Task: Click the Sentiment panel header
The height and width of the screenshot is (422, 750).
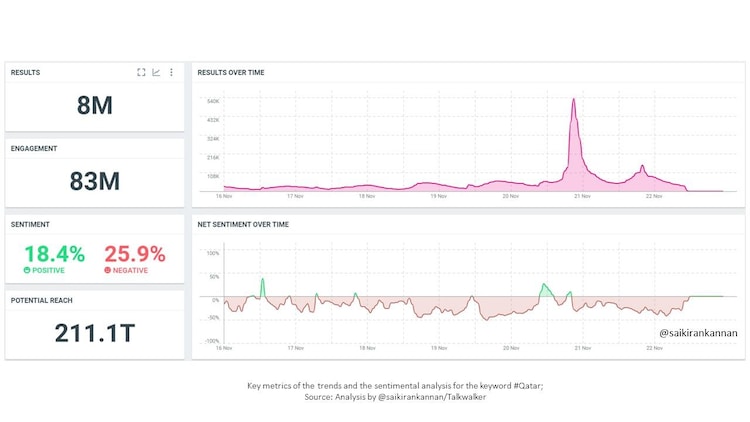Action: pyautogui.click(x=31, y=224)
